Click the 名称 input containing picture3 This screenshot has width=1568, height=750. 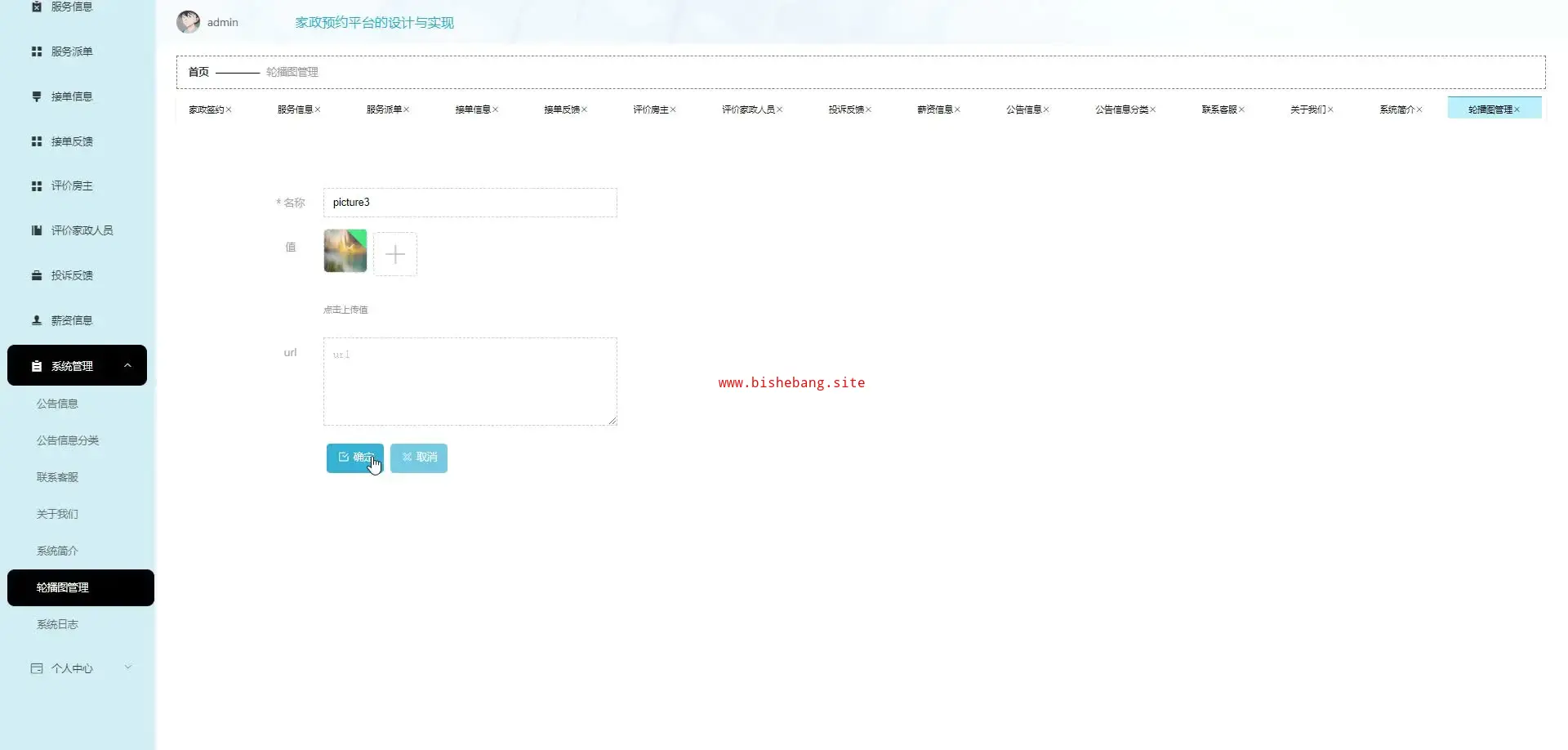click(x=470, y=203)
